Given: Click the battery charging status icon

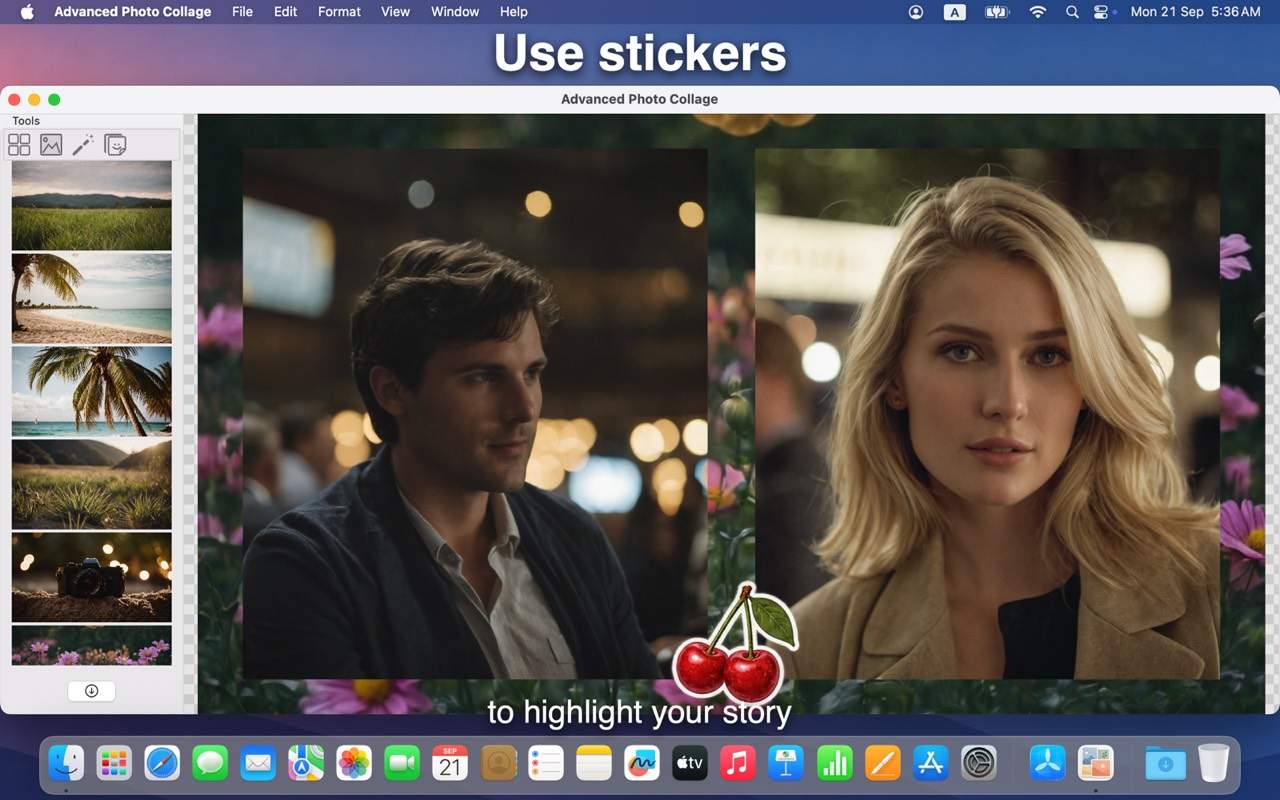Looking at the screenshot, I should point(997,12).
